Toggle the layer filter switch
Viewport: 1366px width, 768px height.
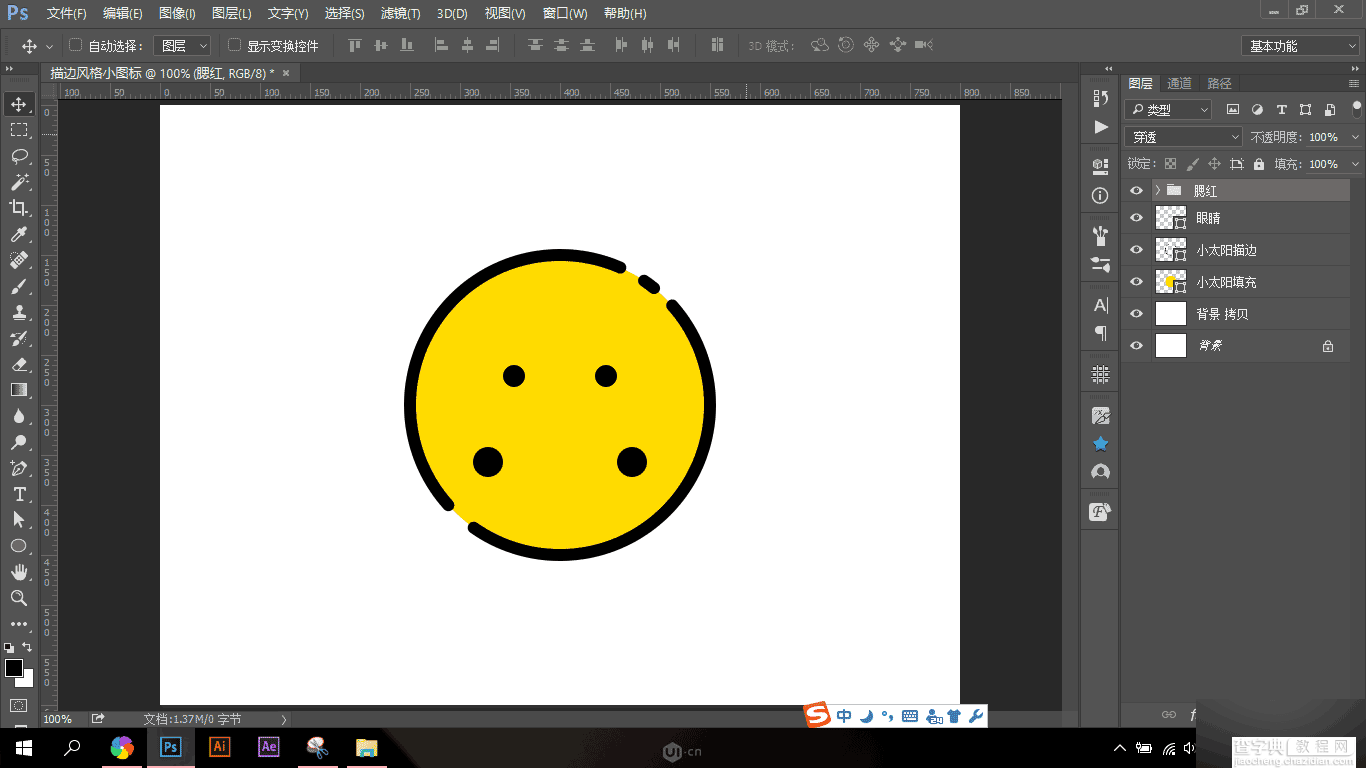(x=1357, y=109)
